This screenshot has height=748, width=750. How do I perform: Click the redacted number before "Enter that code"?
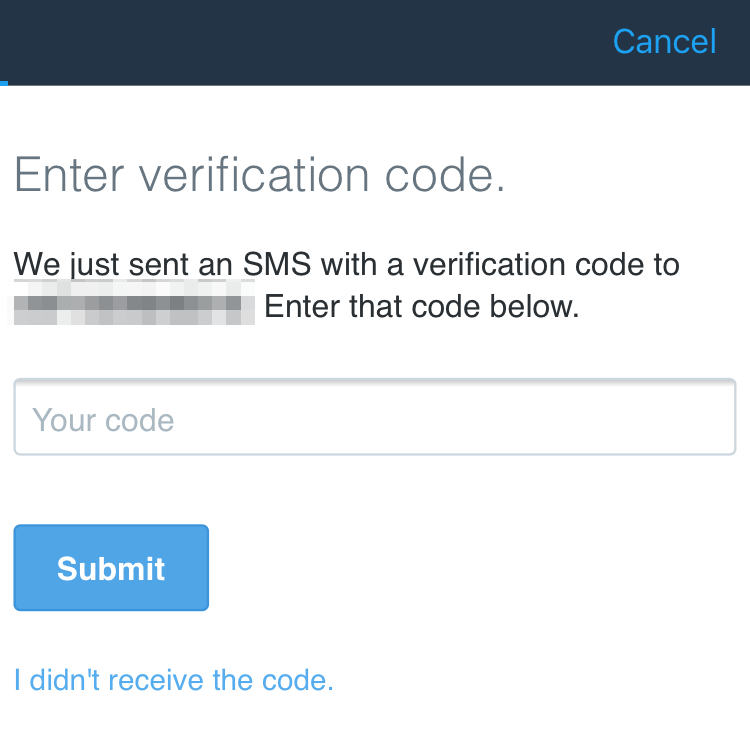tap(132, 304)
